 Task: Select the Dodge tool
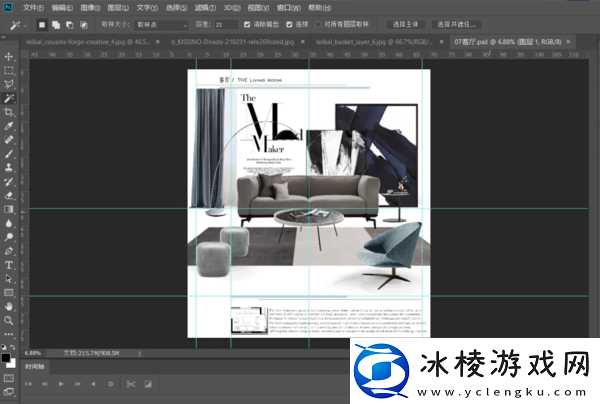(x=8, y=237)
